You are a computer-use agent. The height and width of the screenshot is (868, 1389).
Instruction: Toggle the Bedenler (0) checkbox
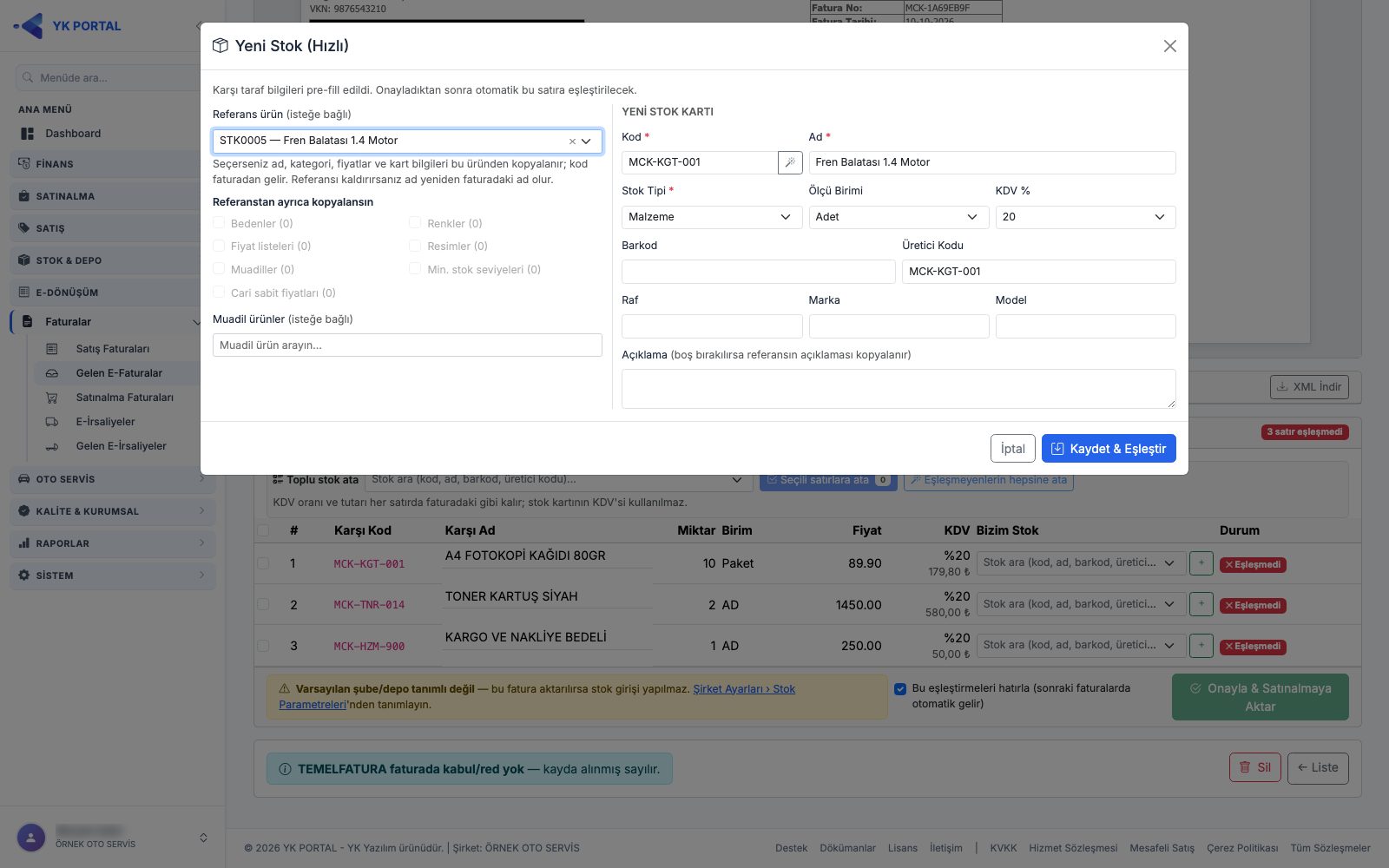pos(219,223)
